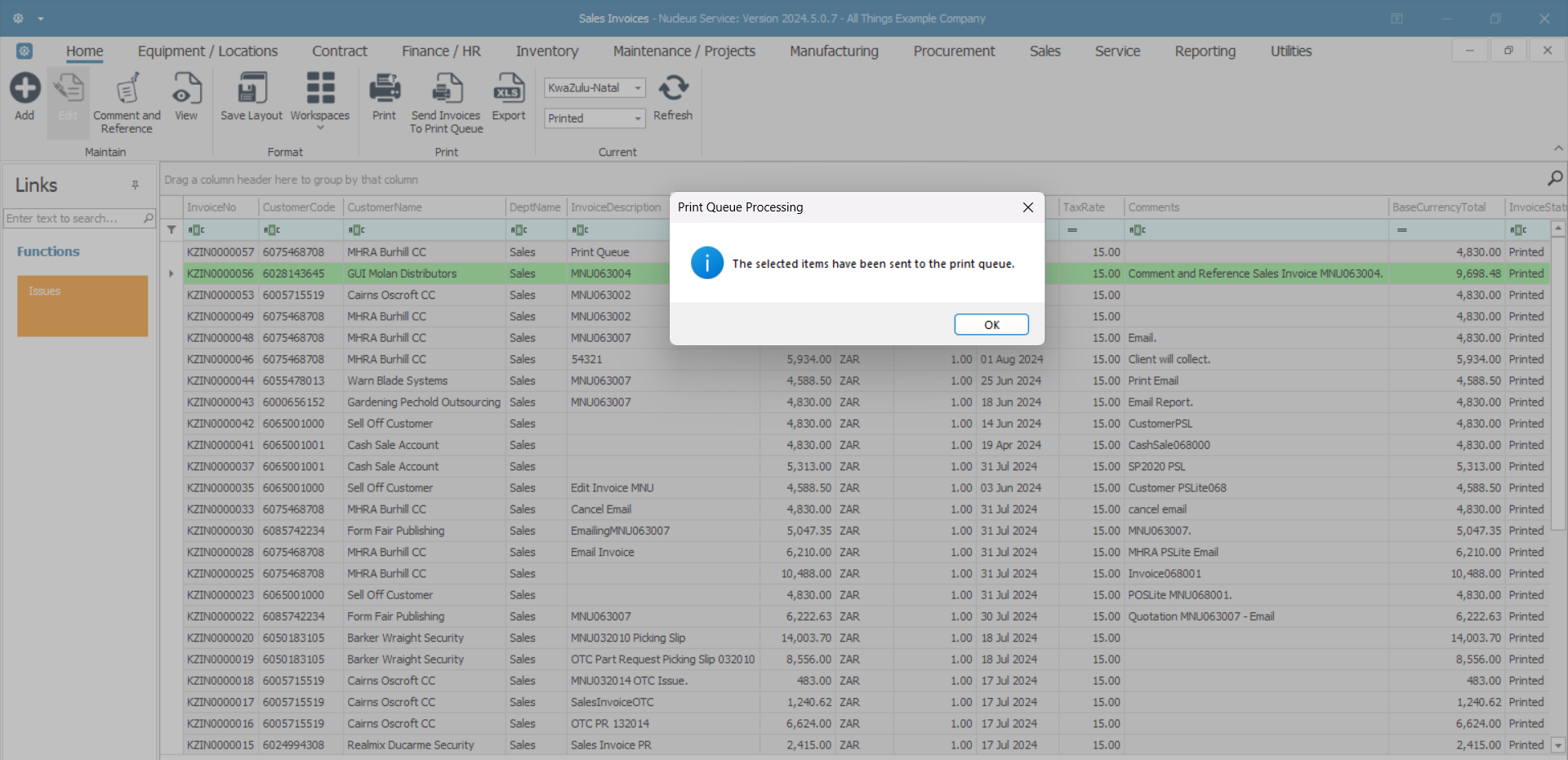Screen dimensions: 1568x760
Task: Open the Printed status dropdown
Action: click(x=637, y=118)
